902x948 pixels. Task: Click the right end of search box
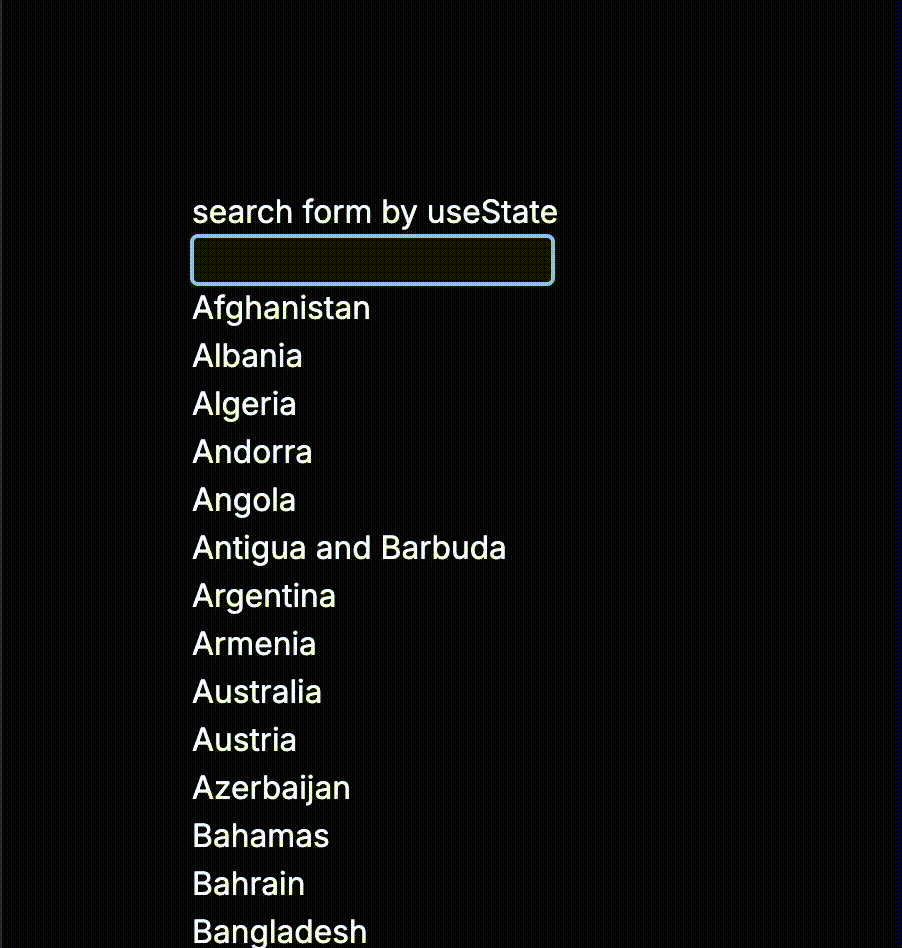pos(542,260)
